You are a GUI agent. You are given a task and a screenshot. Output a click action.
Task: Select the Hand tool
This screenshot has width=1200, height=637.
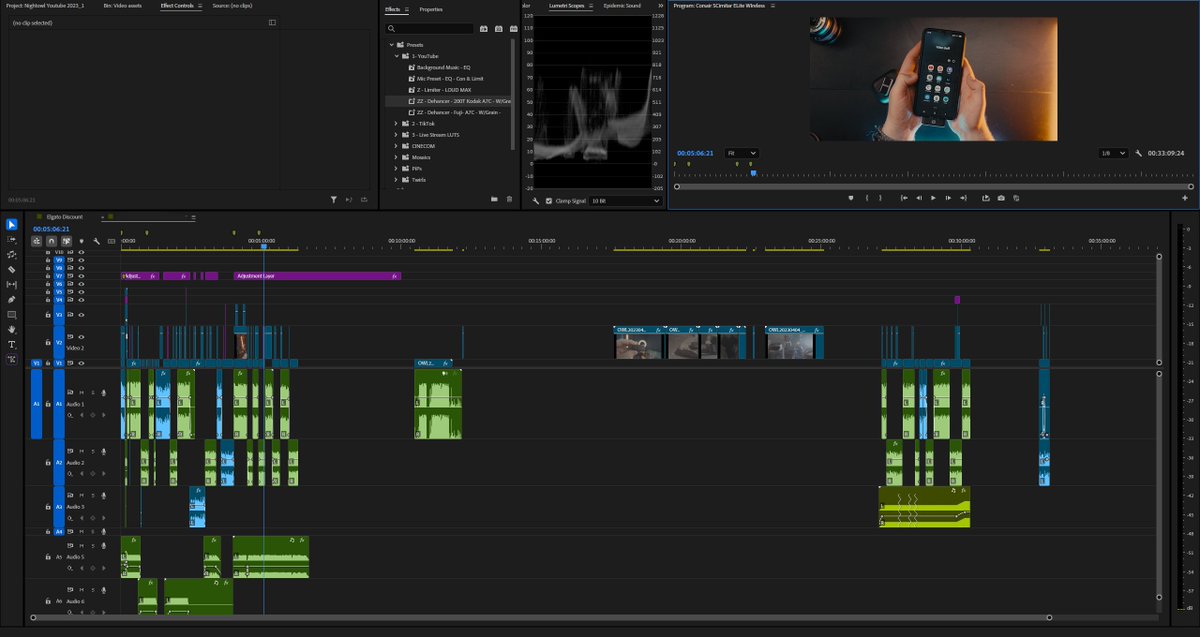click(12, 330)
